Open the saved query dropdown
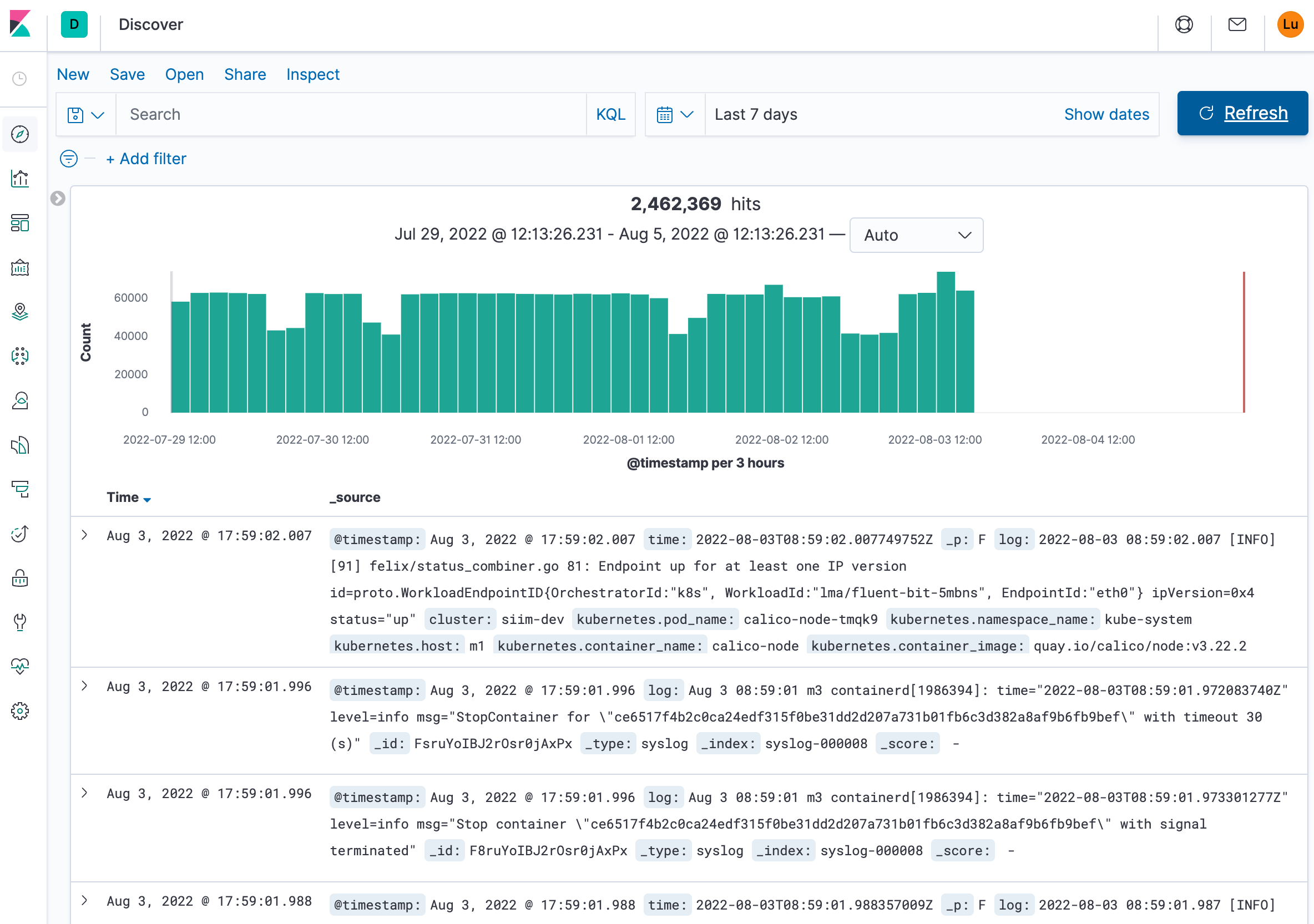This screenshot has height=924, width=1314. tap(86, 114)
